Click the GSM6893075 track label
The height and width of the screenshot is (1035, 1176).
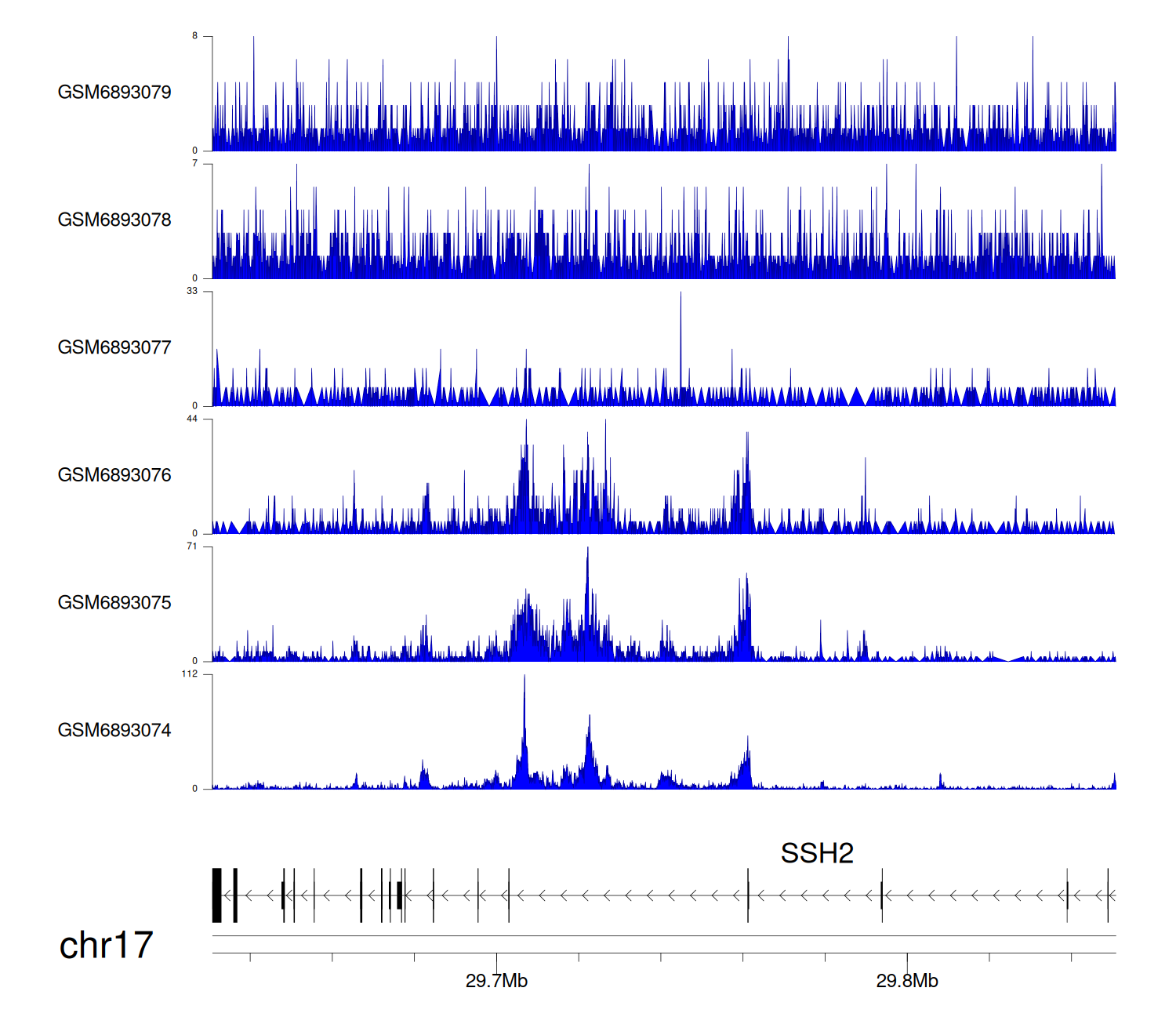point(114,603)
